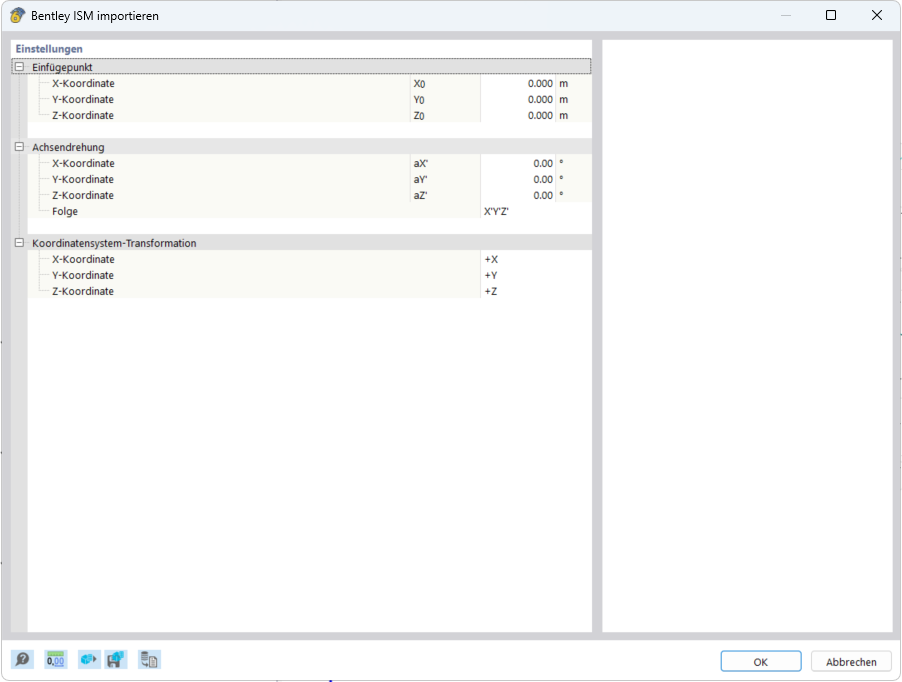Viewport: 902px width, 682px height.
Task: Open units and decimal places icon
Action: [x=56, y=660]
